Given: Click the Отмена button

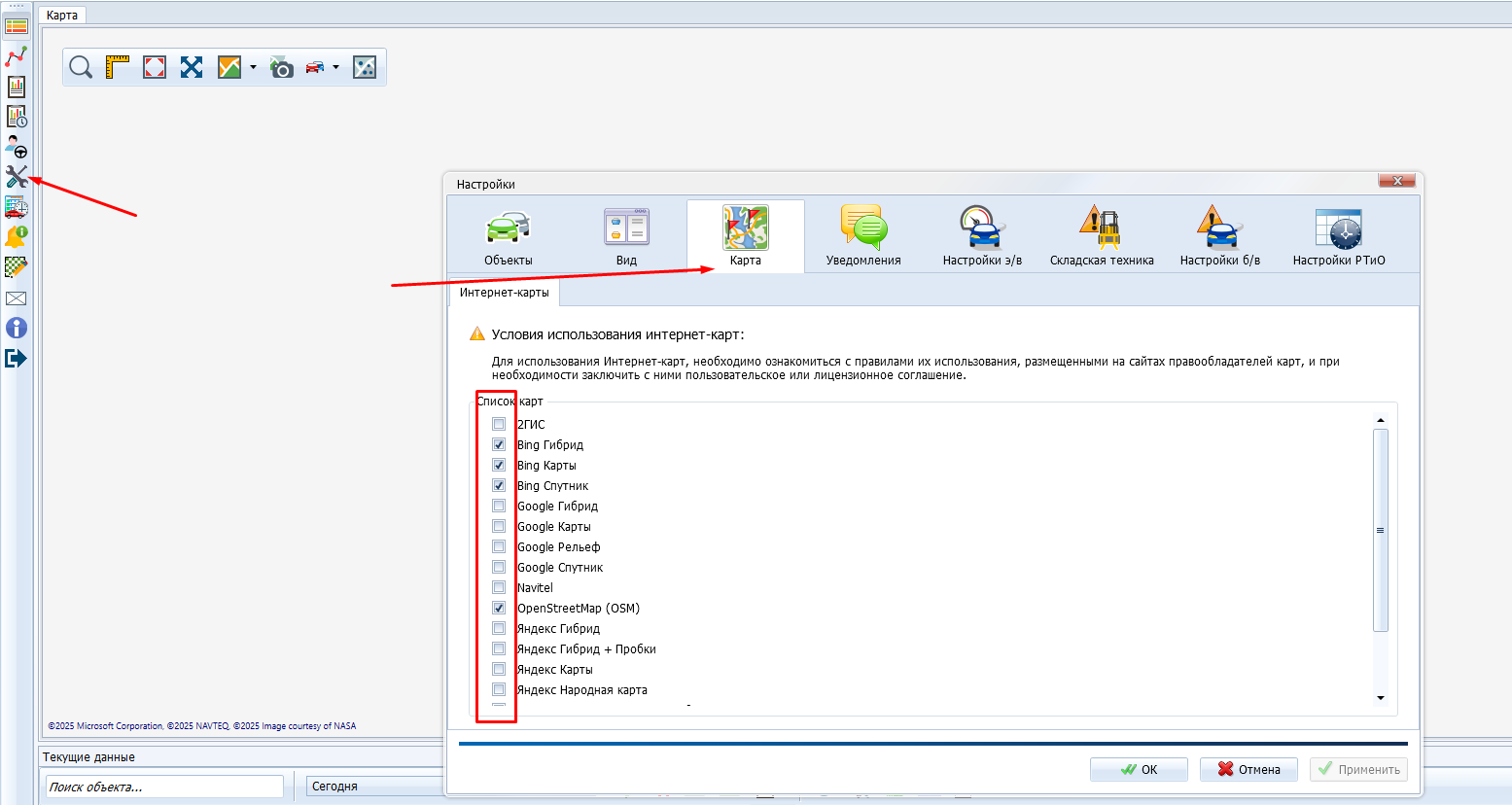Looking at the screenshot, I should point(1249,769).
